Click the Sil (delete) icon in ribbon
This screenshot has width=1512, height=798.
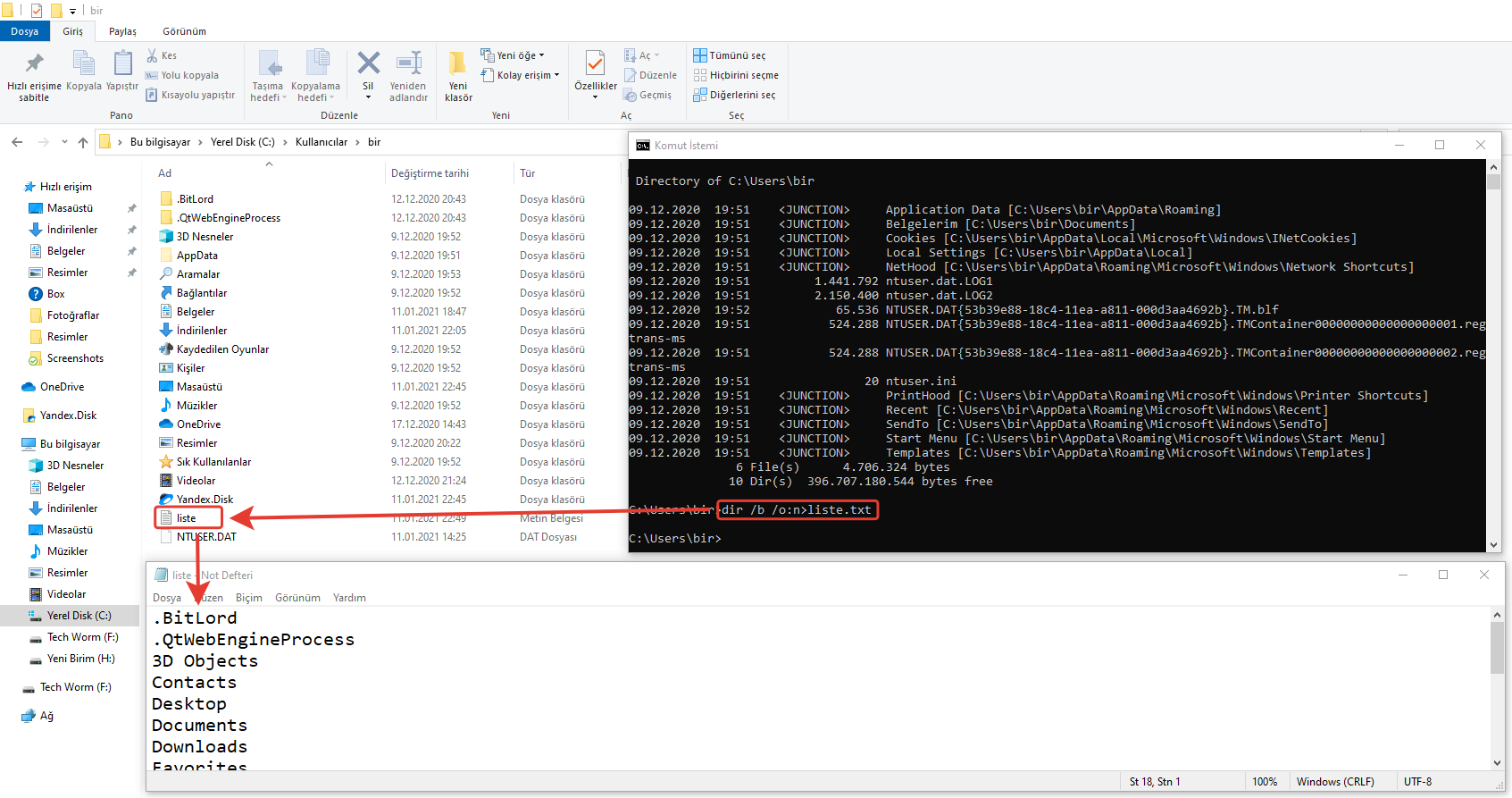tap(368, 65)
